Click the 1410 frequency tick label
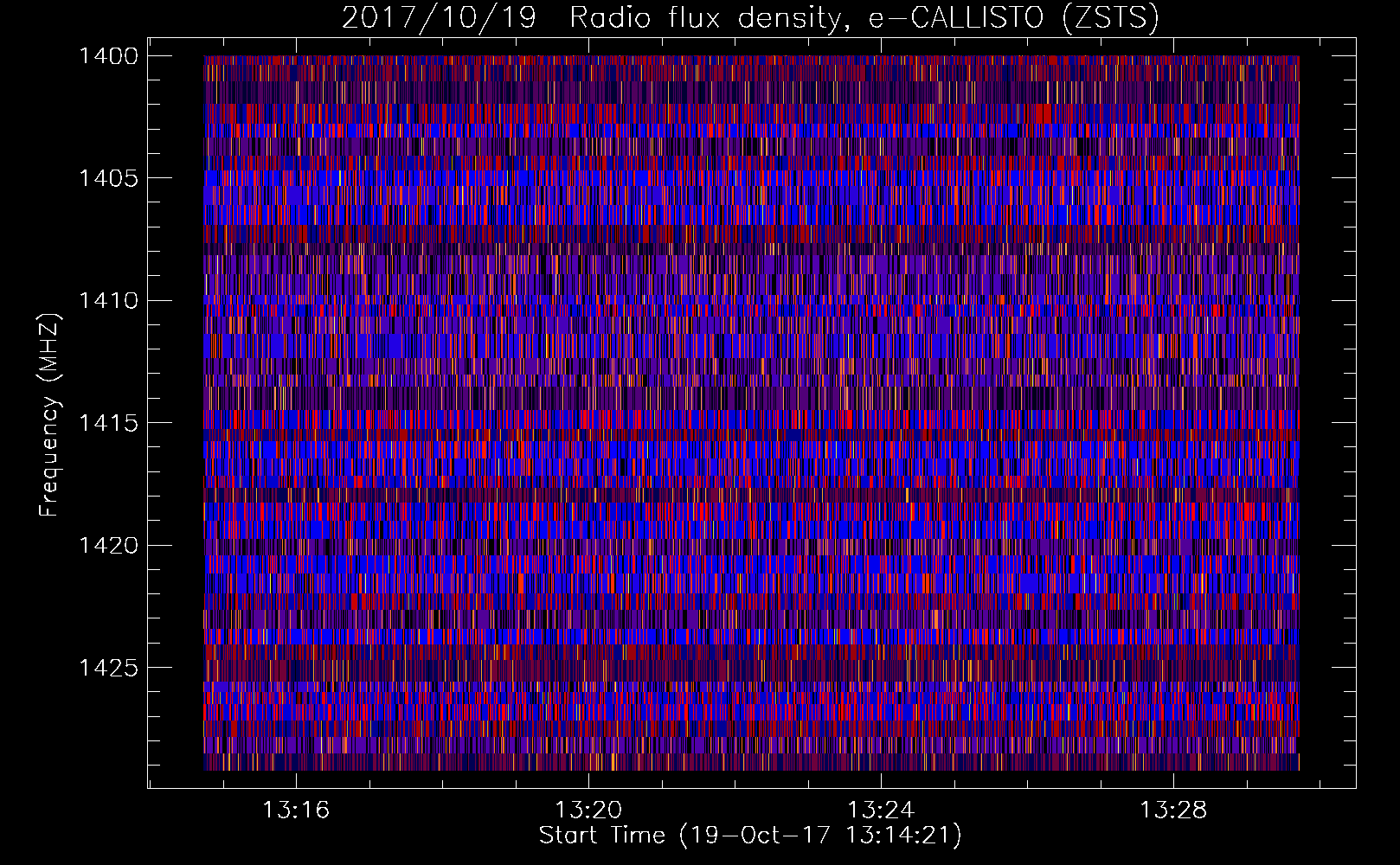Screen dimensions: 1400x865 [x=108, y=301]
